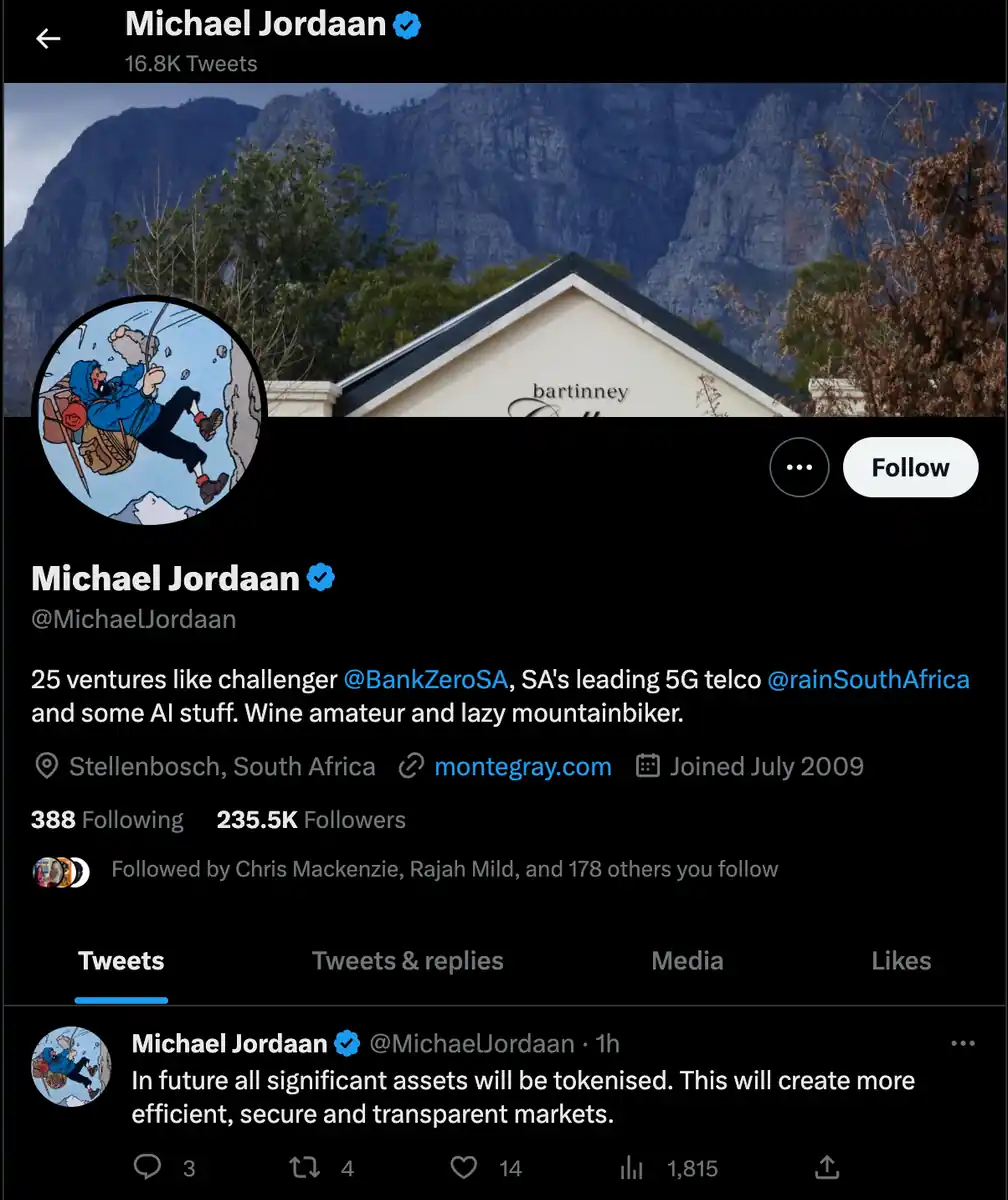Image resolution: width=1008 pixels, height=1200 pixels.
Task: View the 235.5K Followers list
Action: tap(311, 820)
